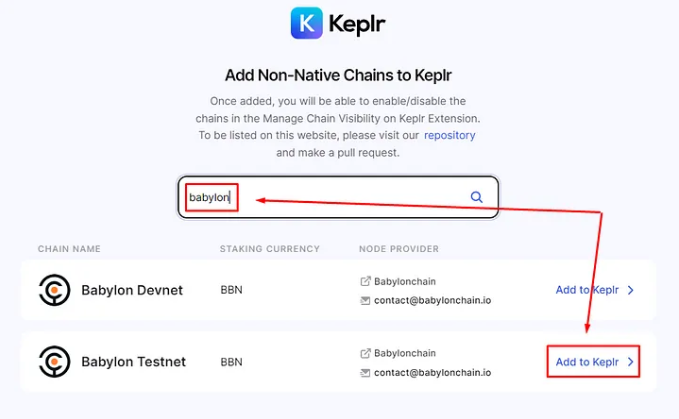Screen dimensions: 679x419
Task: Open the repository link
Action: 449,135
